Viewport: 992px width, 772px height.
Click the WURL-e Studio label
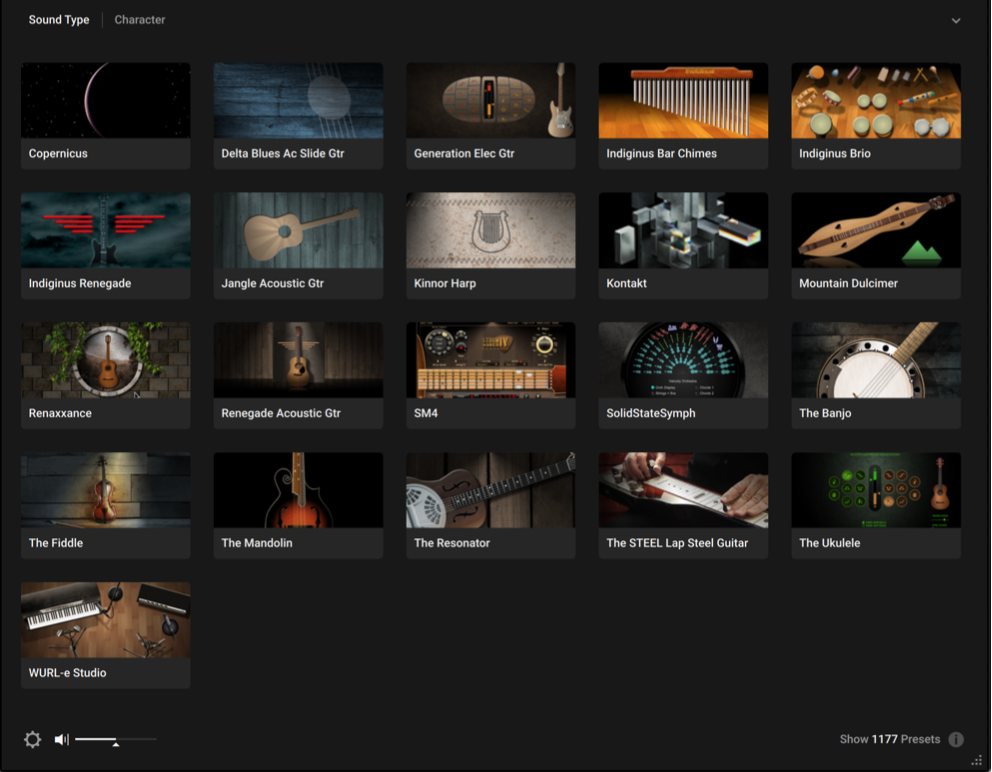(67, 673)
